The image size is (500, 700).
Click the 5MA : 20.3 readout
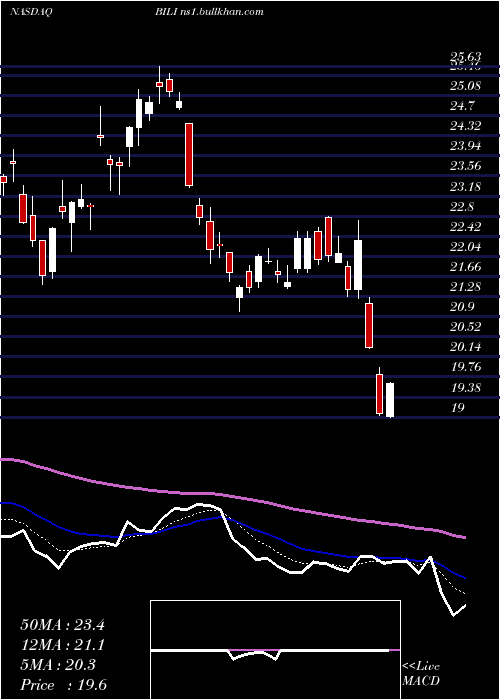(58, 665)
